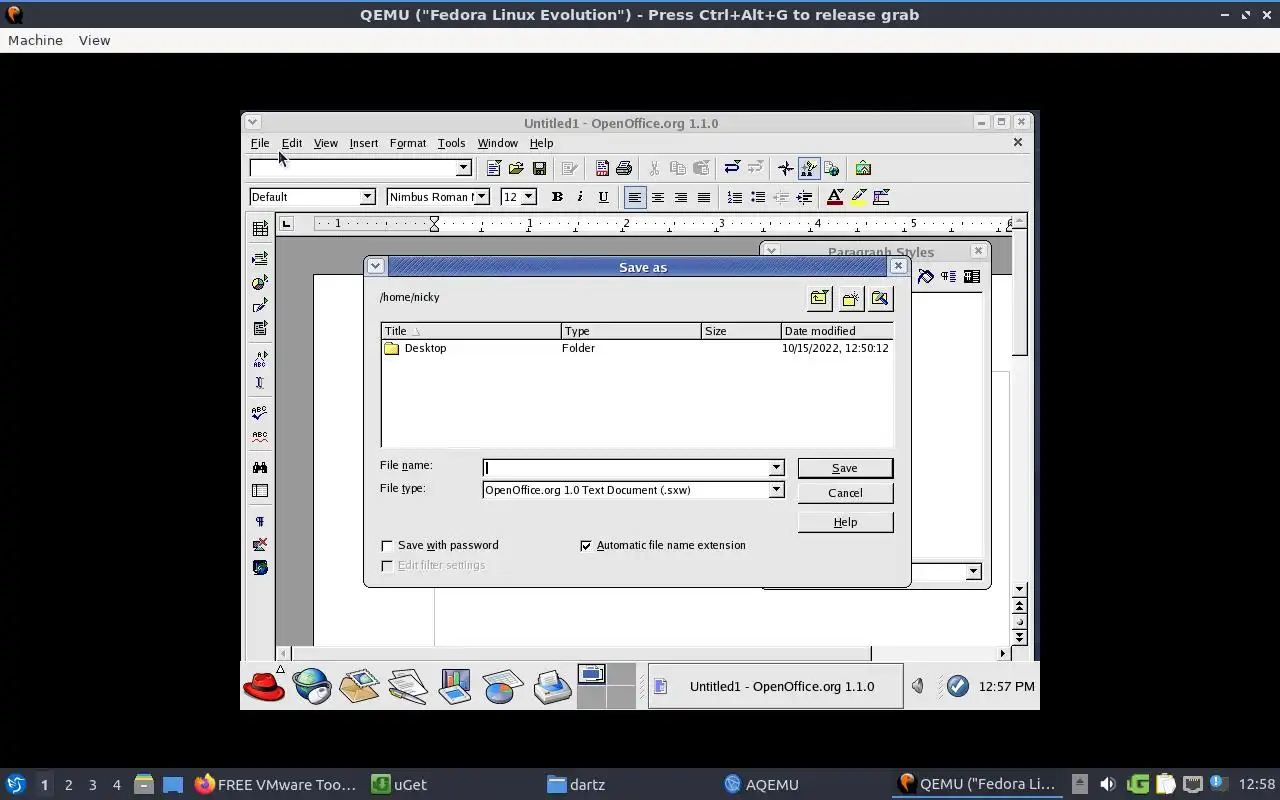Image resolution: width=1280 pixels, height=800 pixels.
Task: Toggle AutoSpellcheck red underline ABC icon
Action: [260, 437]
